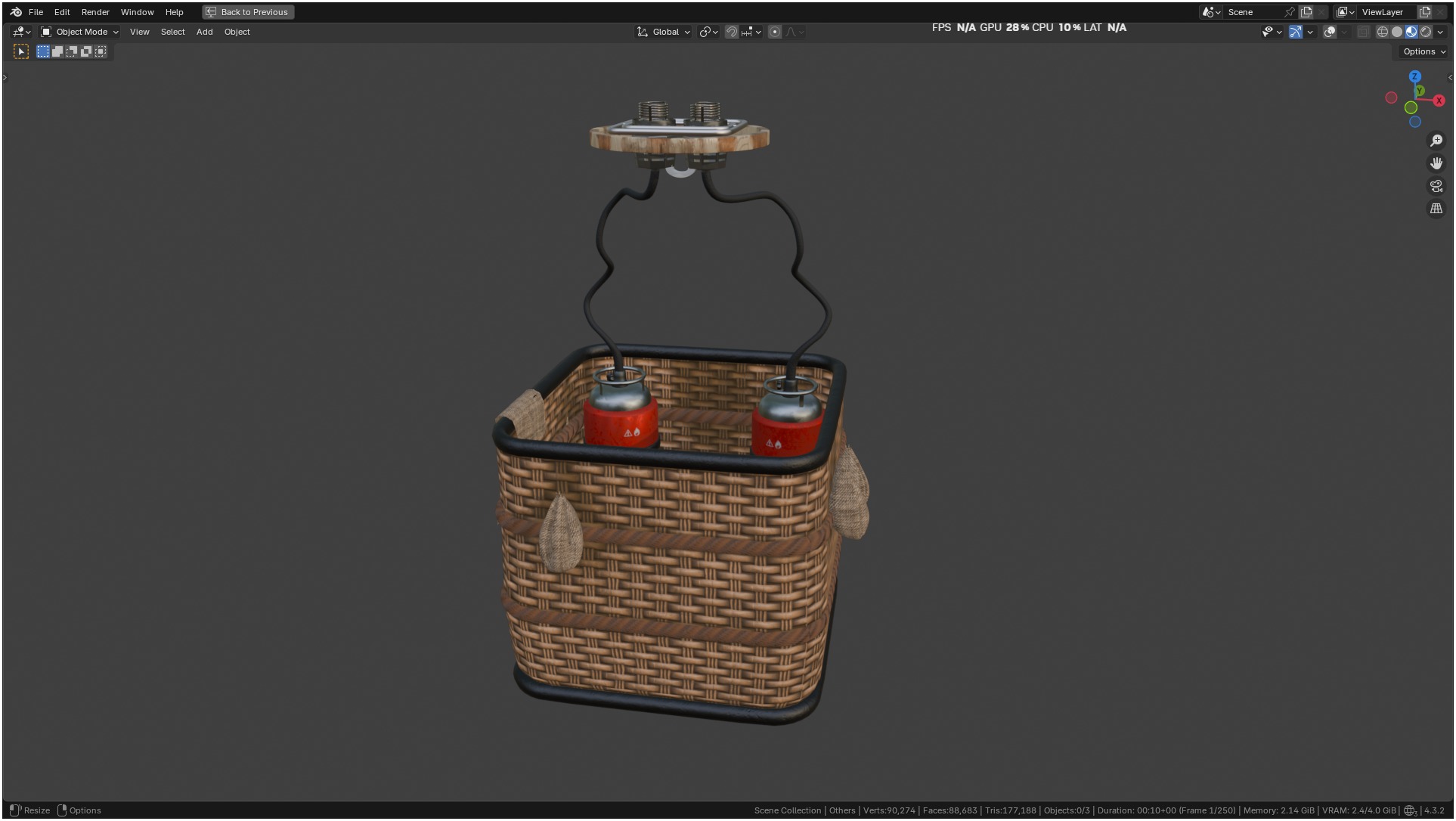
Task: Click the negative Z axis gizmo circle
Action: (x=1415, y=122)
